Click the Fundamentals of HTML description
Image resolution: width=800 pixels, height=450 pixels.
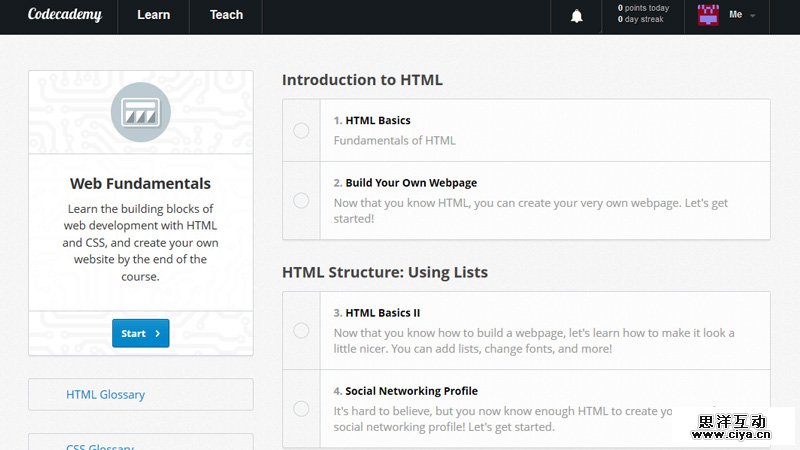pos(394,140)
